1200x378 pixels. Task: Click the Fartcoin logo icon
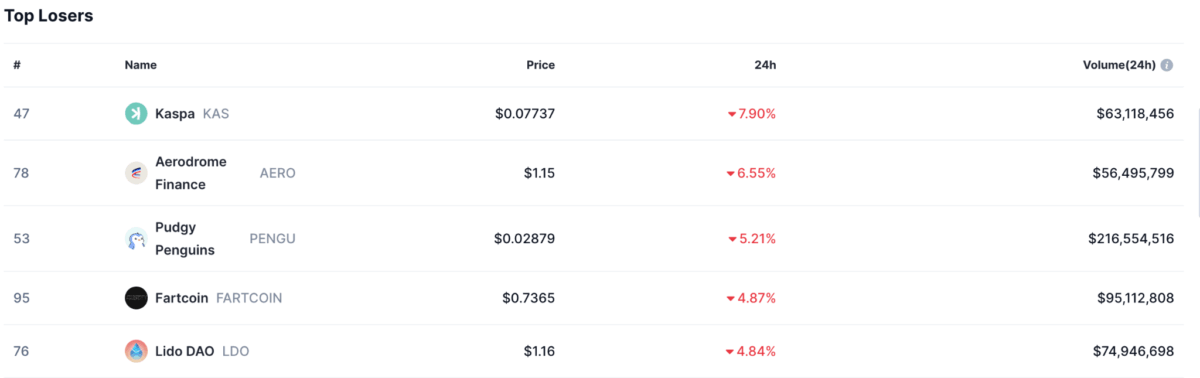click(136, 298)
